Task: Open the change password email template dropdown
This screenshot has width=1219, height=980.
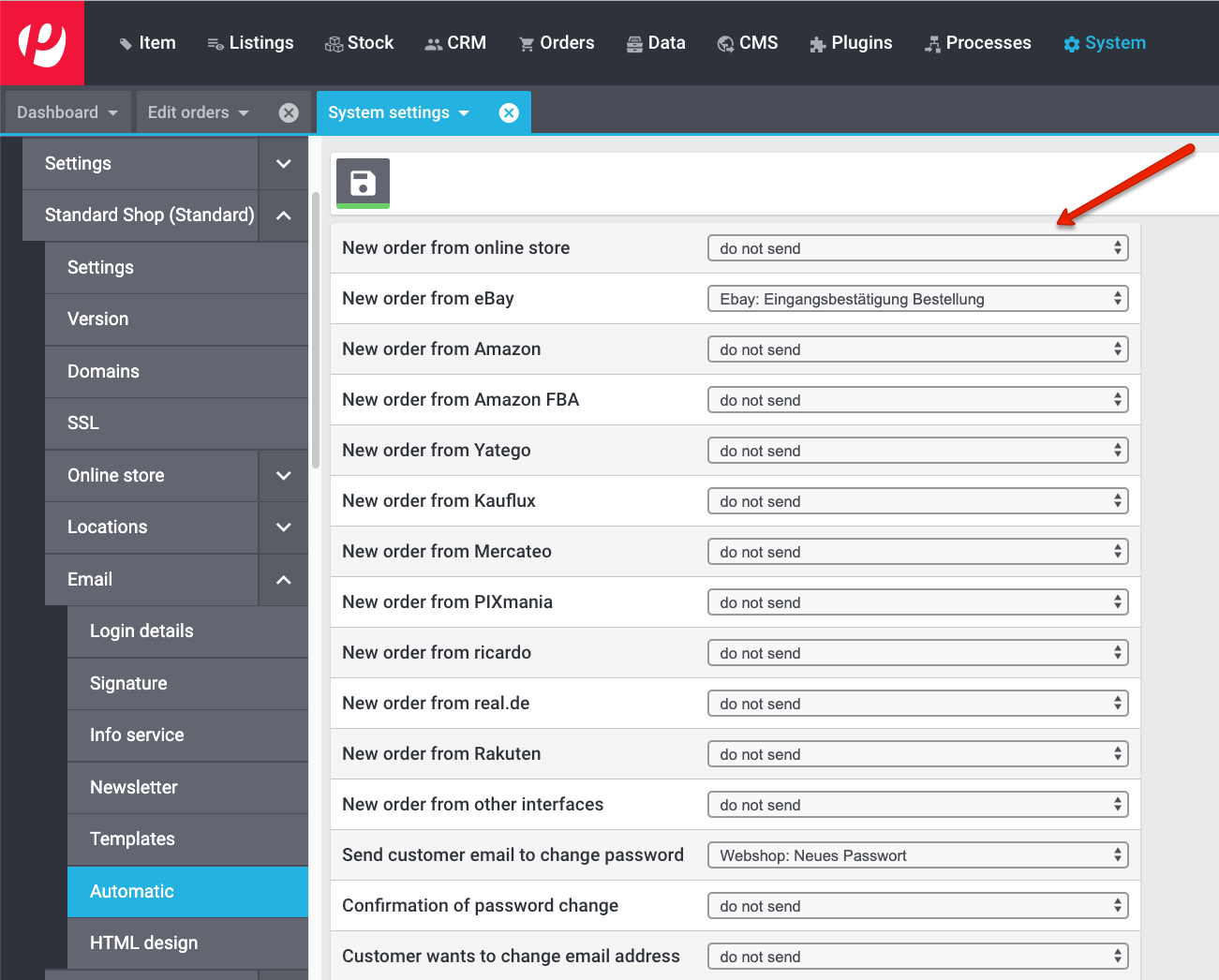Action: (917, 855)
